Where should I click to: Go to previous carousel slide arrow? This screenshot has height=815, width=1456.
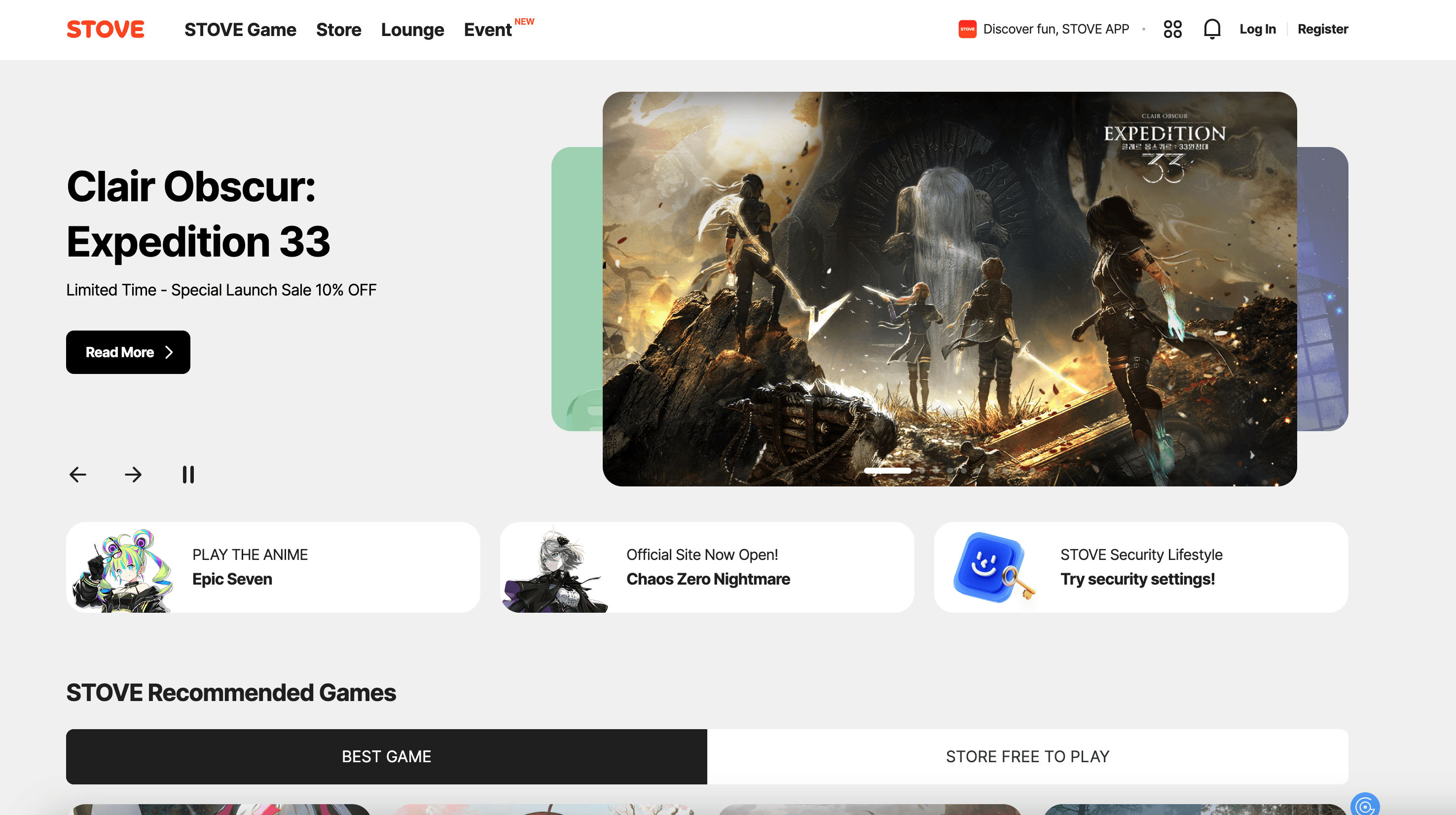point(78,475)
